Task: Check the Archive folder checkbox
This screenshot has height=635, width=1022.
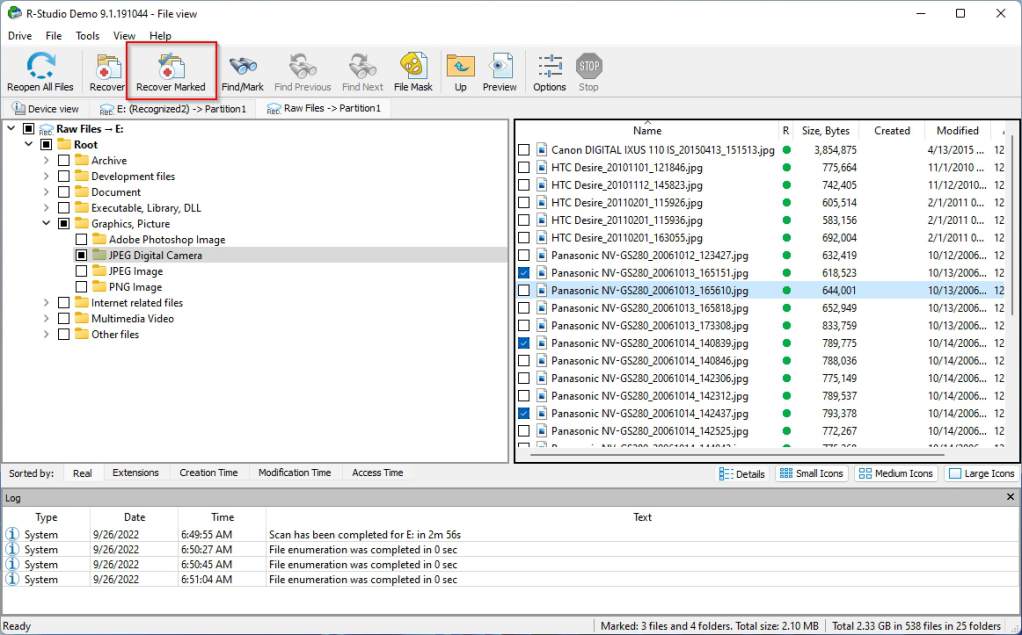Action: click(64, 160)
